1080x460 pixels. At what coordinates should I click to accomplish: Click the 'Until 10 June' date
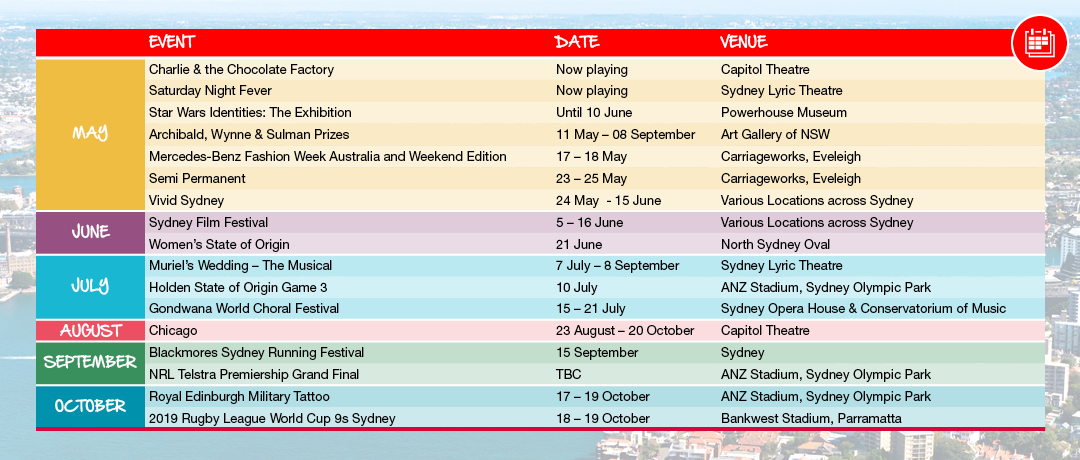594,112
